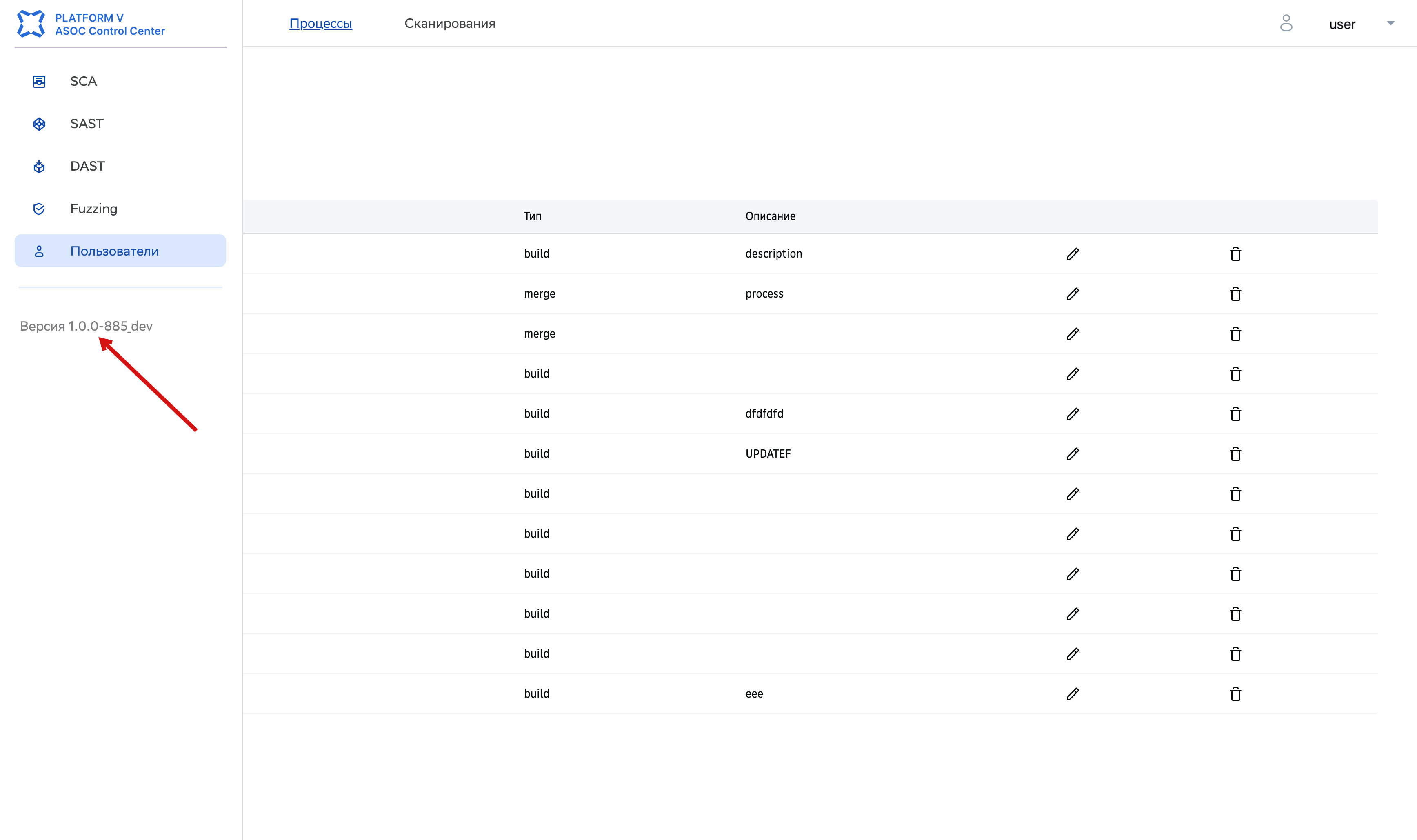Click the 'UPDATEF' description cell
The width and height of the screenshot is (1417, 840).
coord(768,454)
